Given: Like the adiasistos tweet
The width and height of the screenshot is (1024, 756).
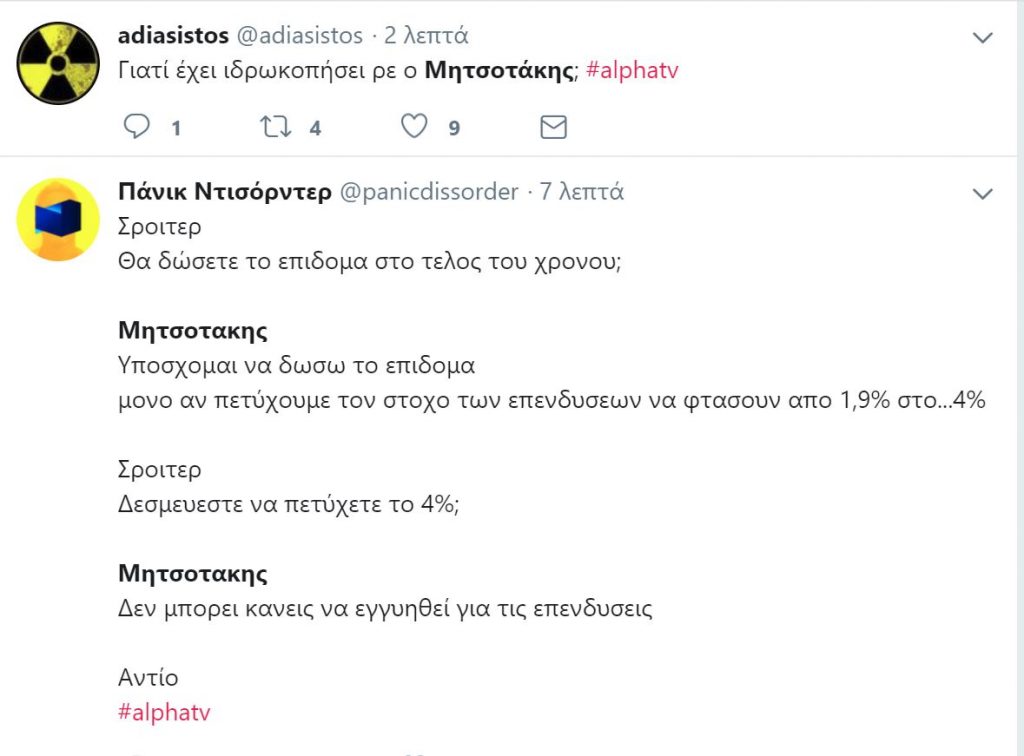Looking at the screenshot, I should point(414,127).
